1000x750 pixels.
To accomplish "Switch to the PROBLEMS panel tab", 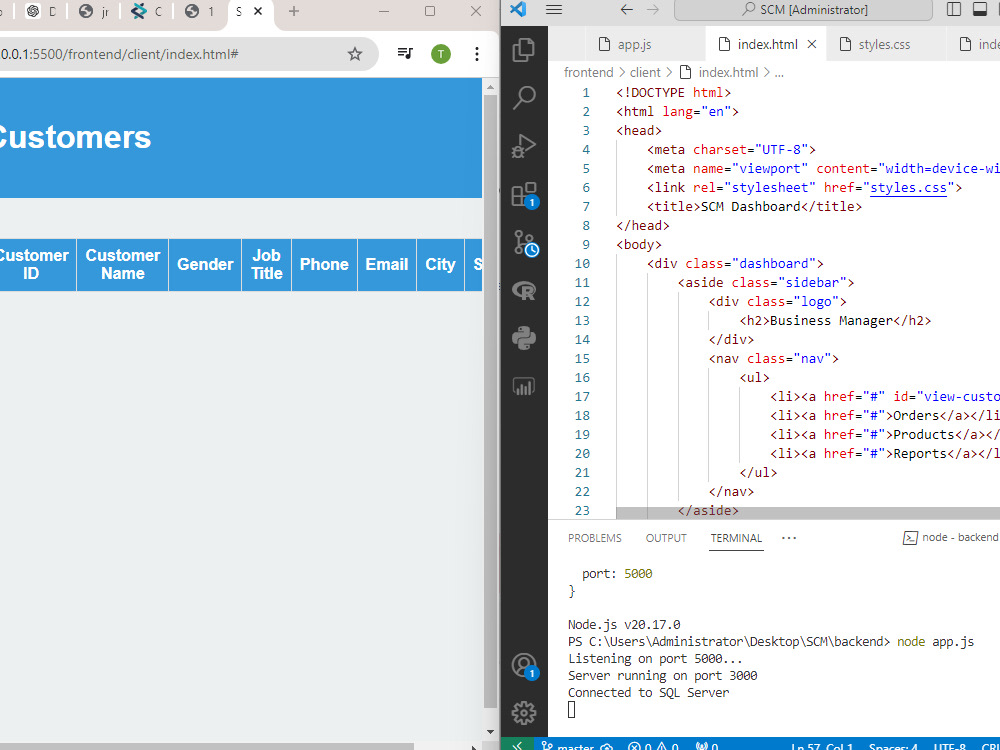I will click(594, 538).
